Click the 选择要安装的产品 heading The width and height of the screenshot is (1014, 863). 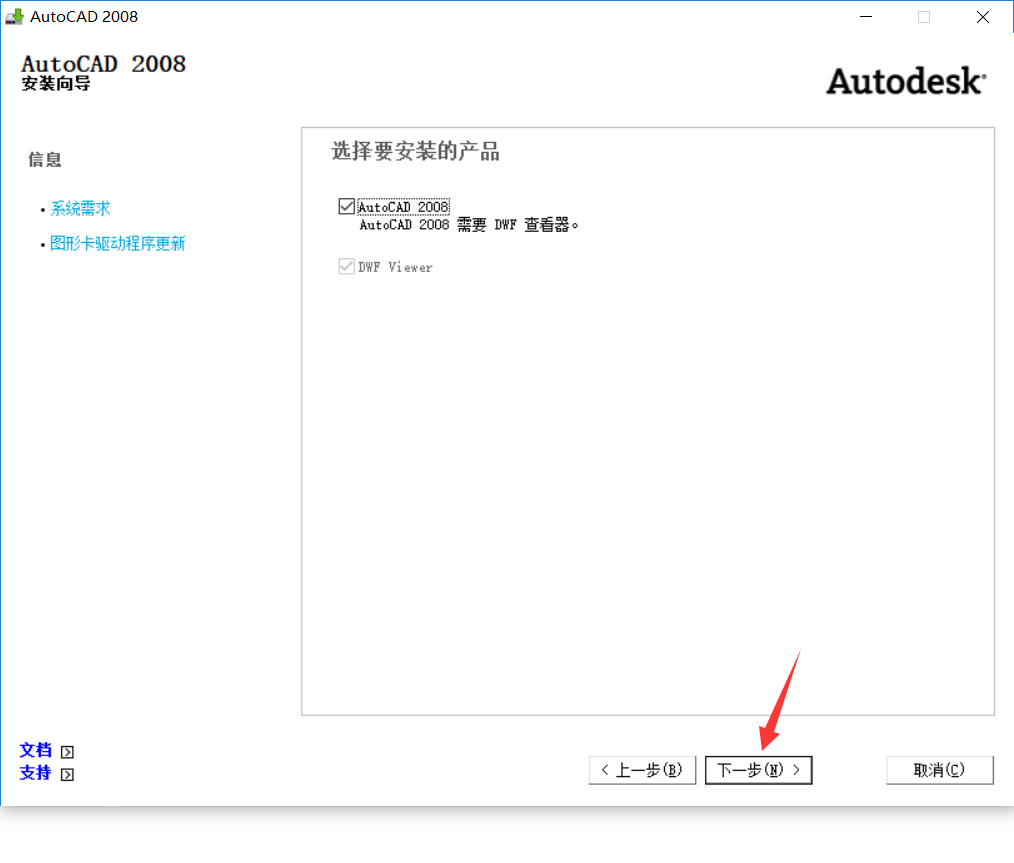coord(415,152)
